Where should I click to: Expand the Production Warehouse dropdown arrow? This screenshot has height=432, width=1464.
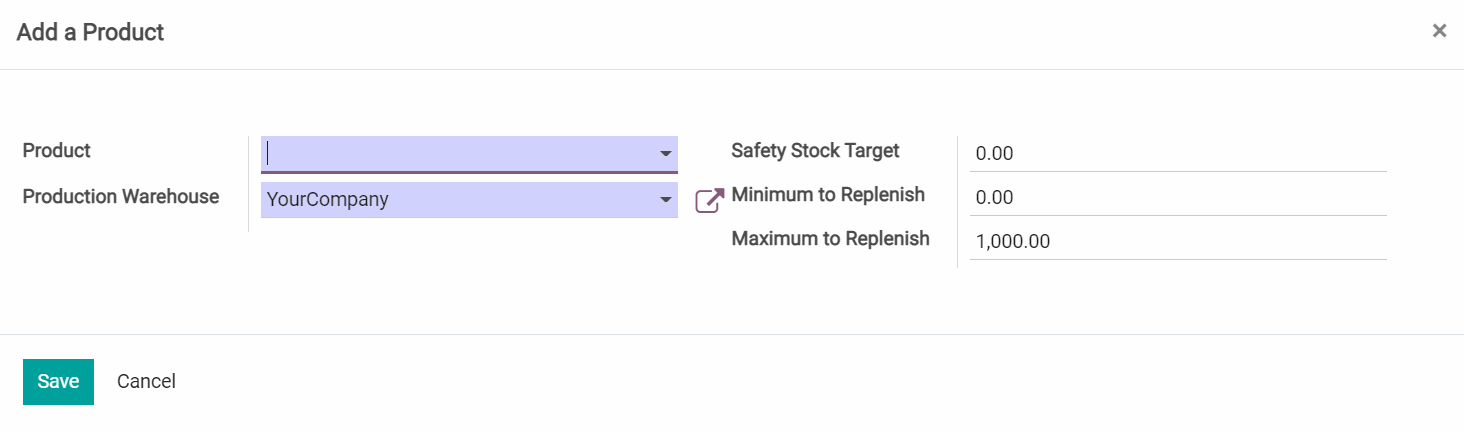(x=665, y=200)
